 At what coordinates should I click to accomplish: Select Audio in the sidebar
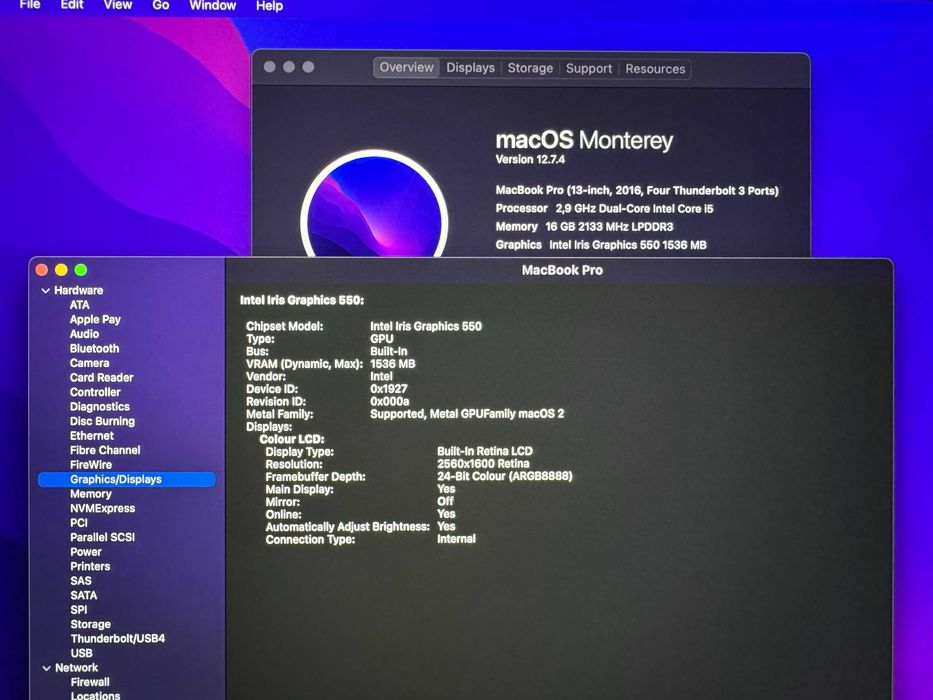84,334
